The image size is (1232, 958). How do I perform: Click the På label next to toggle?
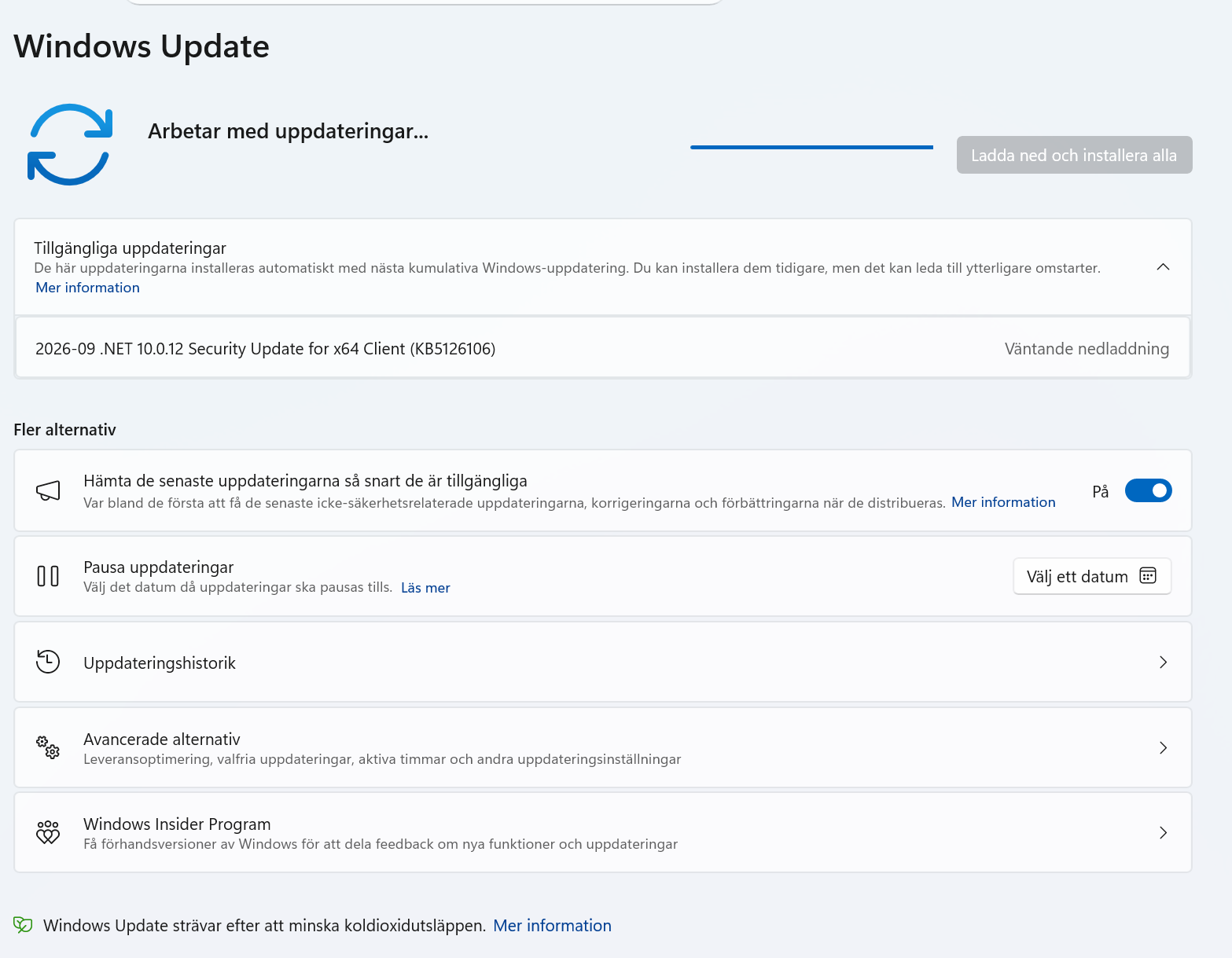(1100, 491)
